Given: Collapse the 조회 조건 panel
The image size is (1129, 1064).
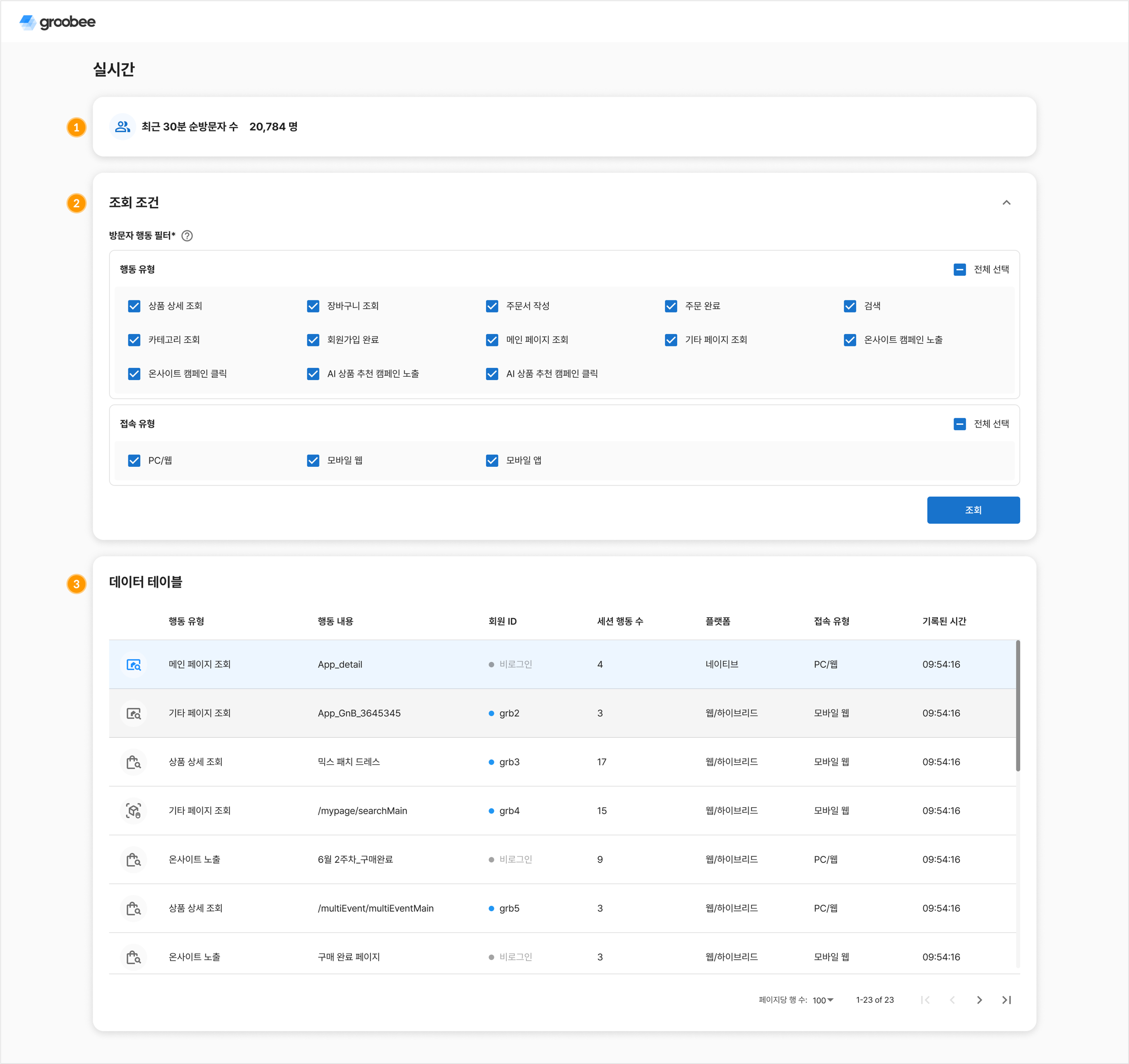Looking at the screenshot, I should point(1006,203).
